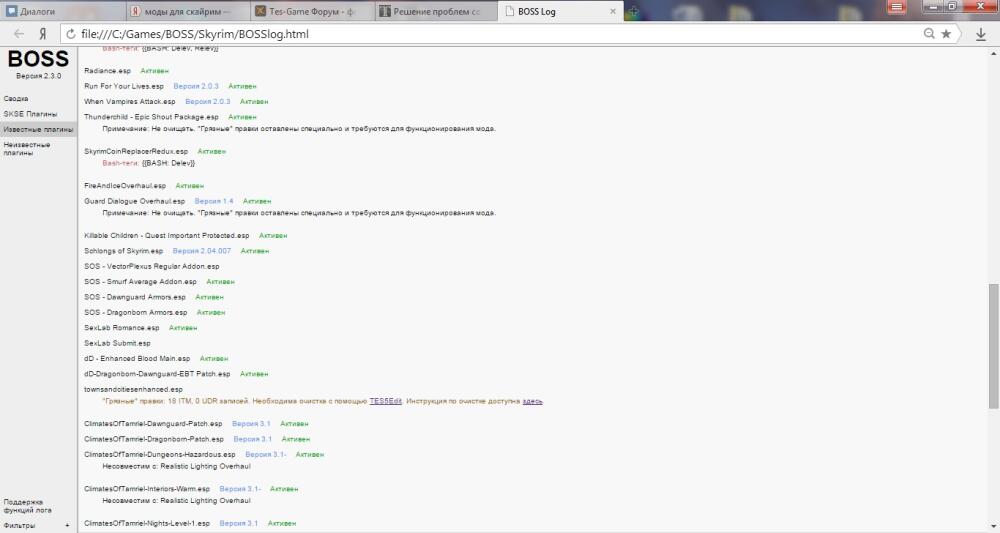Screen dimensions: 1000x533
Task: Switch to the 'моды для скайрим' tab
Action: pyautogui.click(x=188, y=11)
